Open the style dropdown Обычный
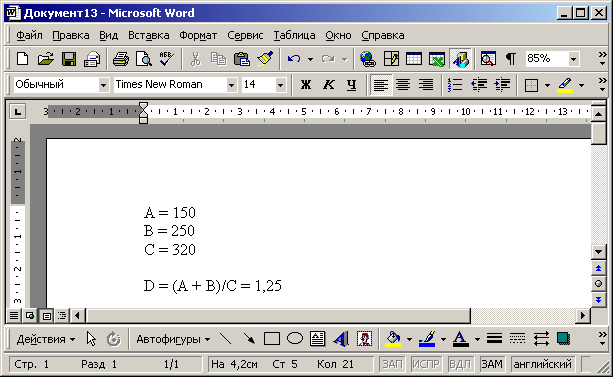 point(103,84)
